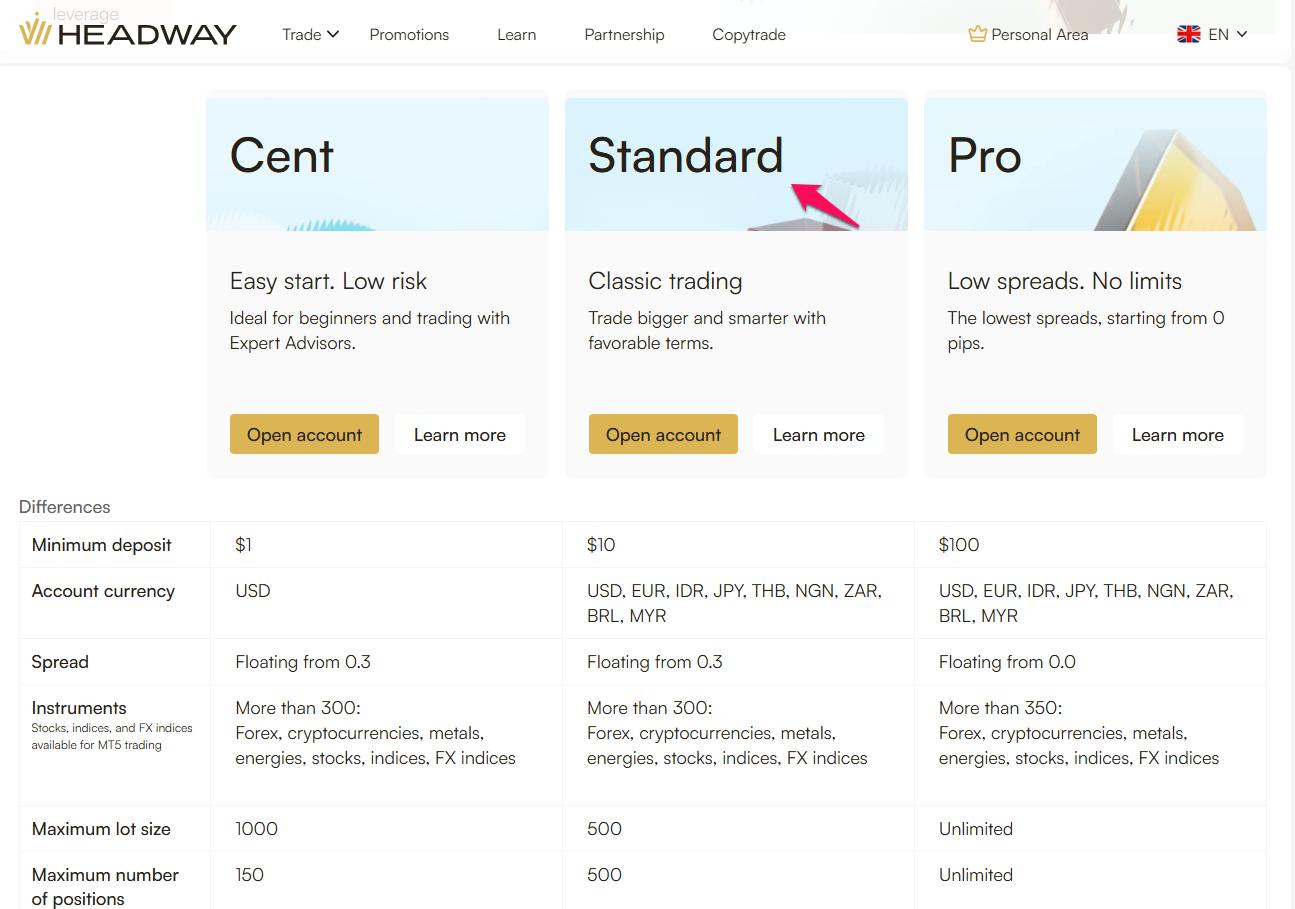Screen dimensions: 1295x909
Task: Click "Trade bigger and smarter" description text
Action: point(707,331)
